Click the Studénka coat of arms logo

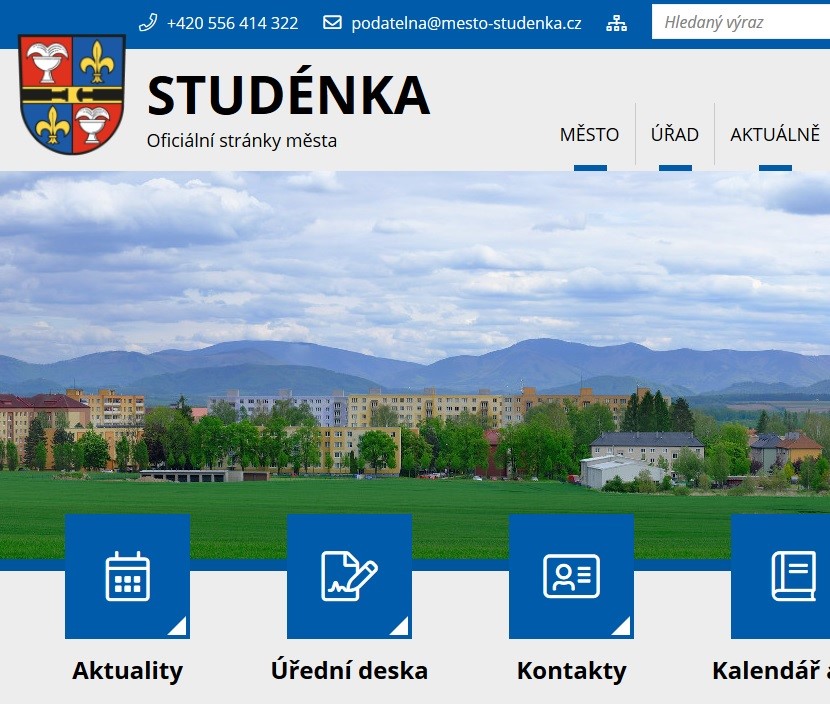click(72, 94)
